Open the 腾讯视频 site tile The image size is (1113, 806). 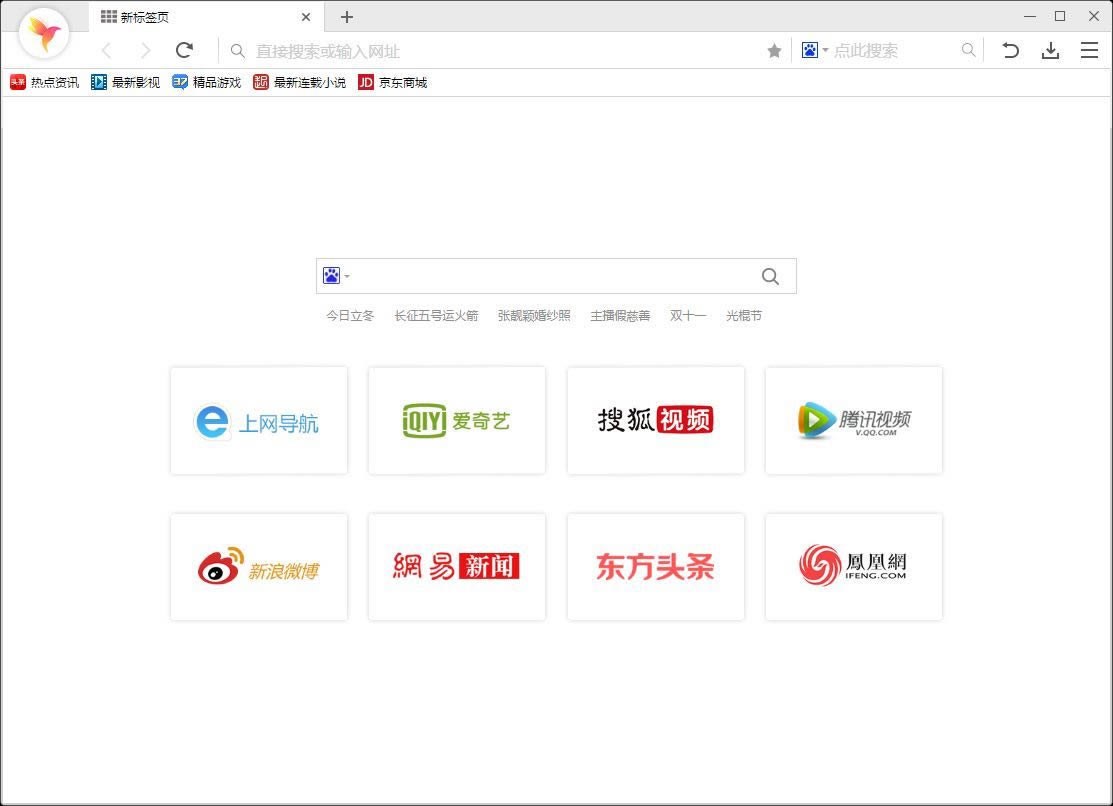click(x=854, y=421)
